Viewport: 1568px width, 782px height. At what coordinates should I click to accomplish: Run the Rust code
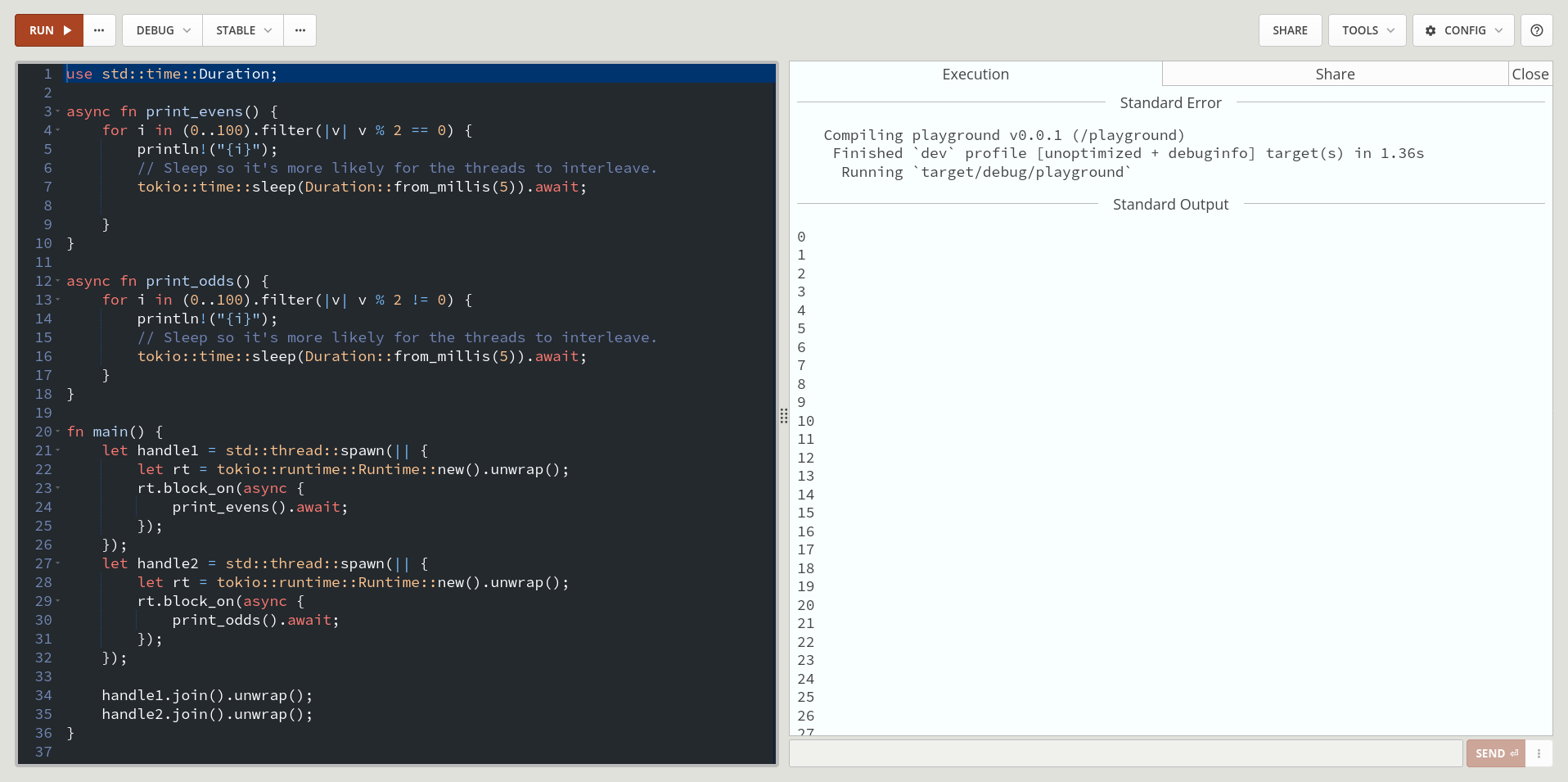(x=49, y=30)
